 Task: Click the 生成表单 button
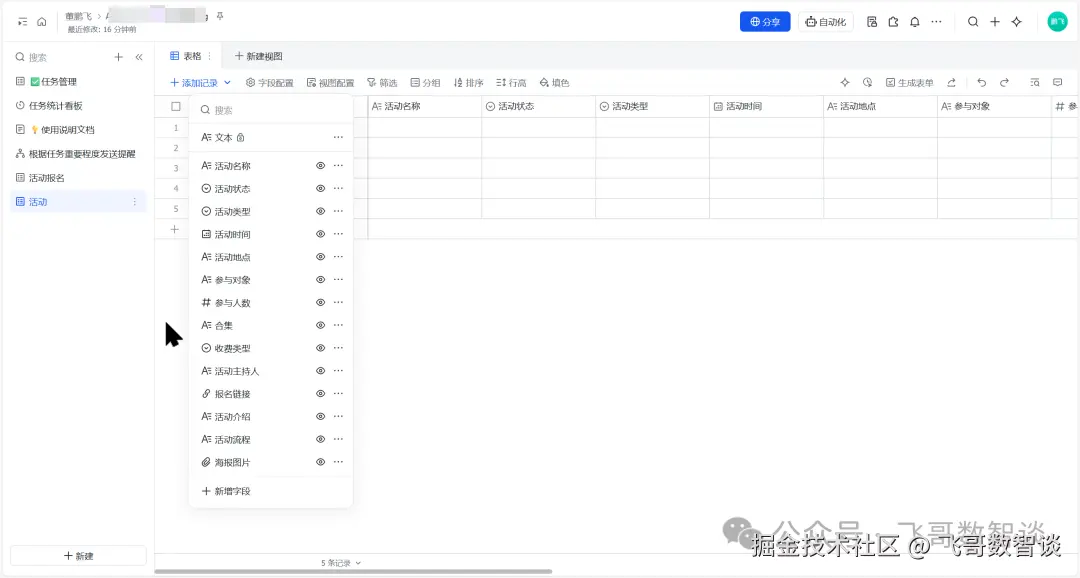[909, 83]
